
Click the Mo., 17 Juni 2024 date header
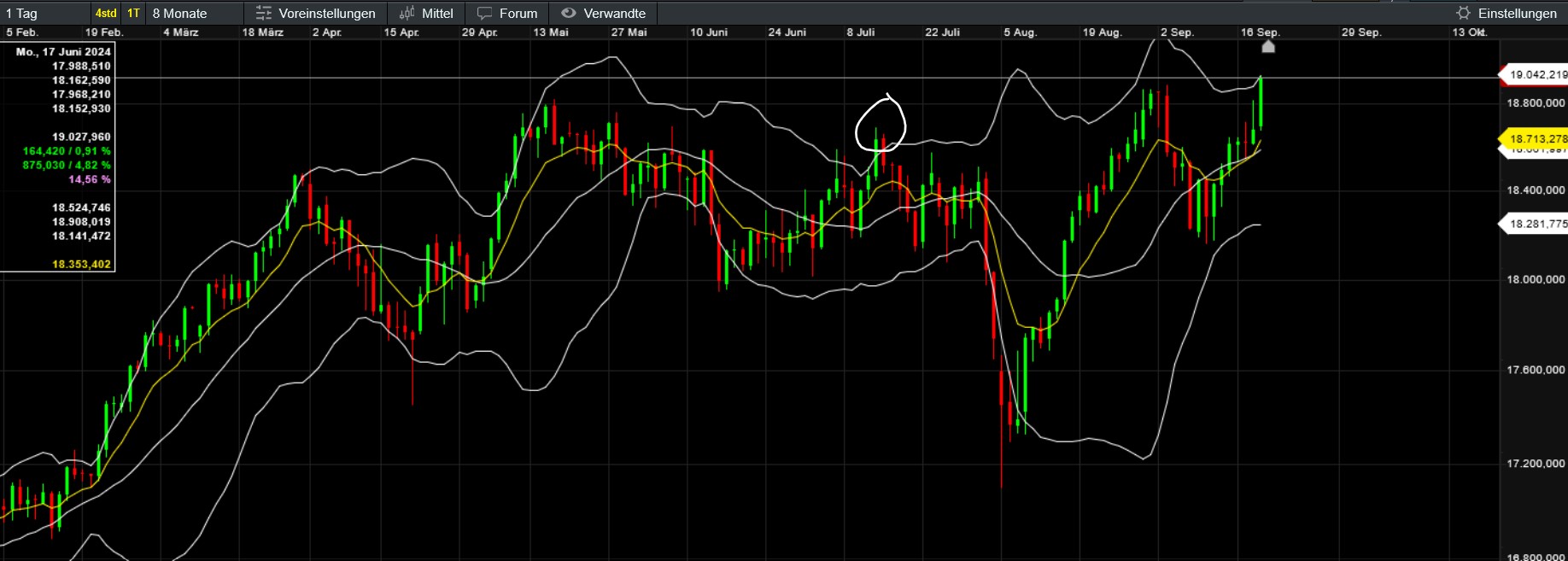[x=63, y=52]
